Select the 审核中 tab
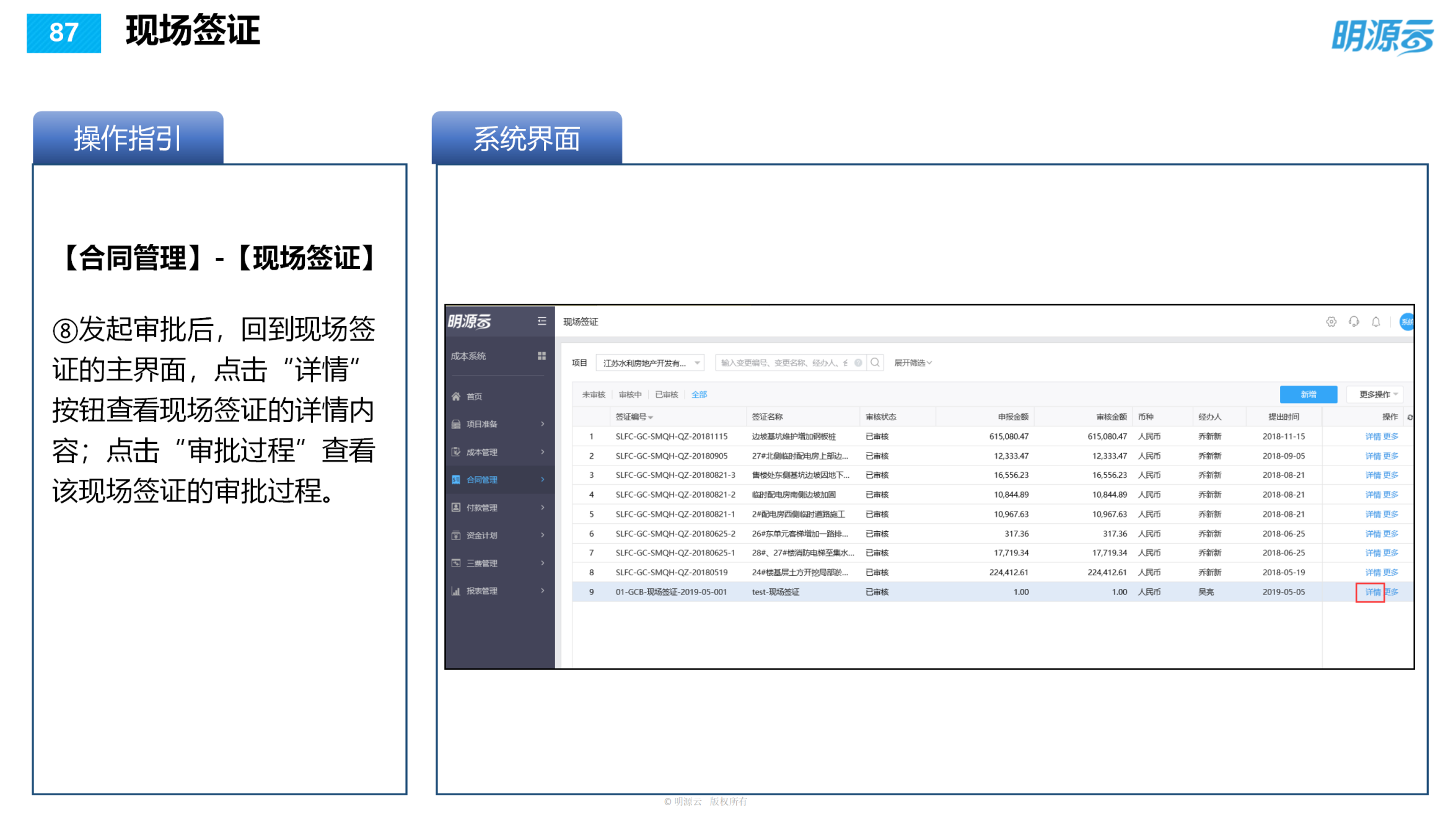This screenshot has width=1456, height=817. 629,394
